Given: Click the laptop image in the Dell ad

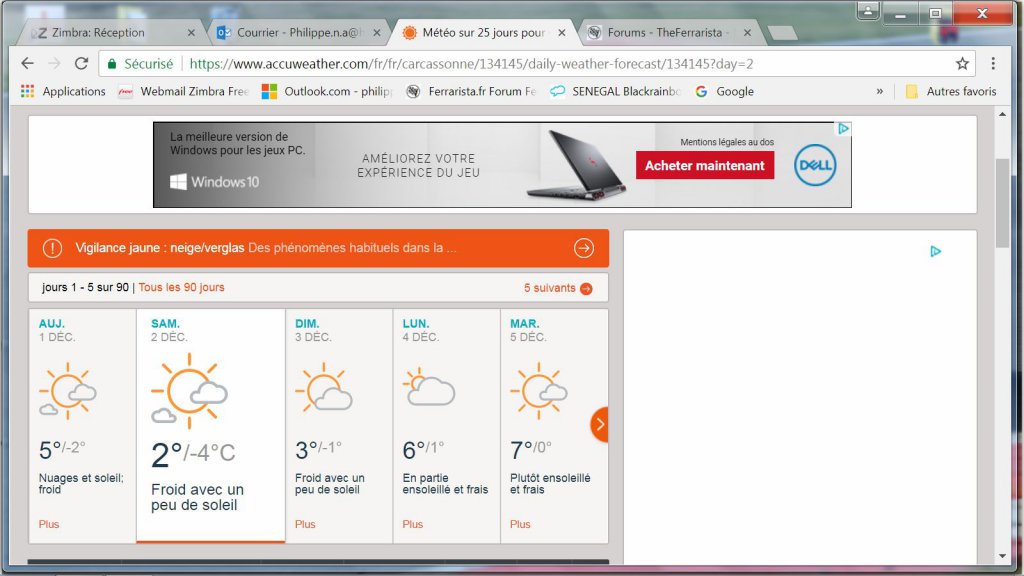Looking at the screenshot, I should (x=578, y=164).
